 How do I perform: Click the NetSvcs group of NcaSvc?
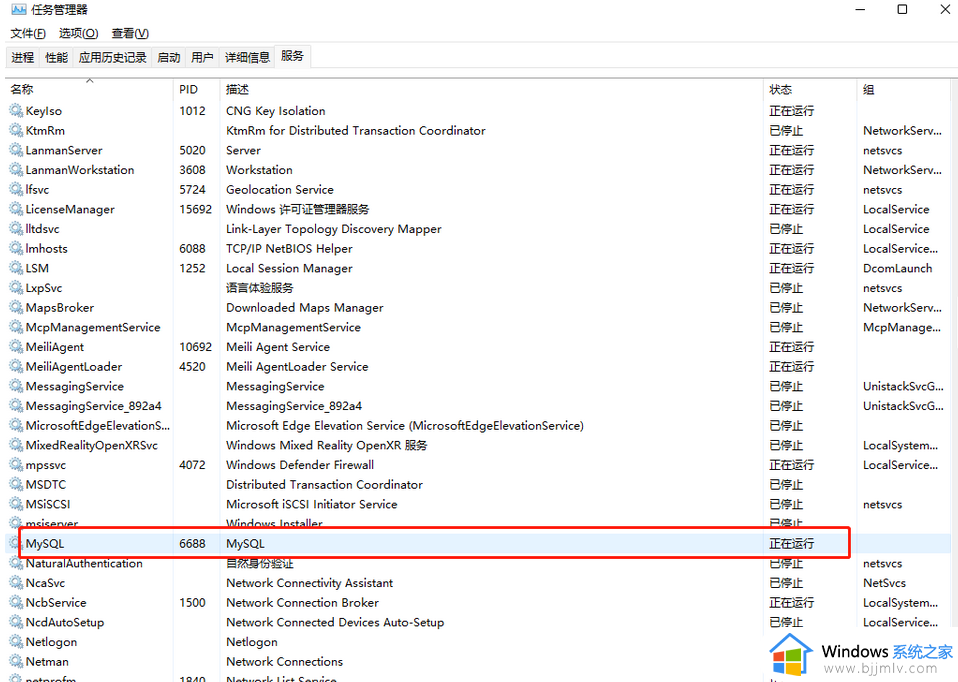point(884,583)
